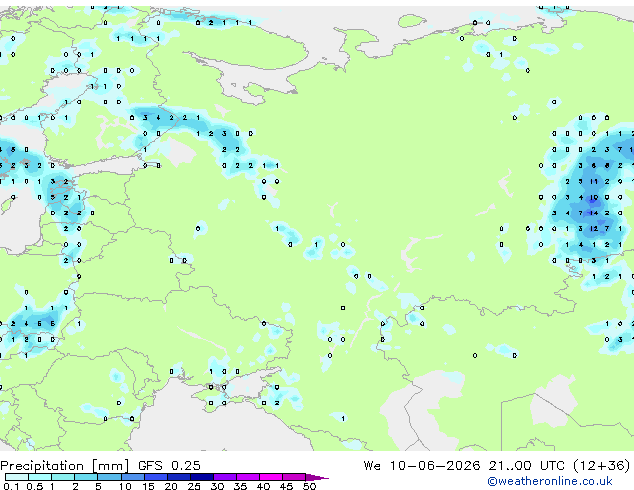Click the '(12+36)' run offset text

click(602, 466)
